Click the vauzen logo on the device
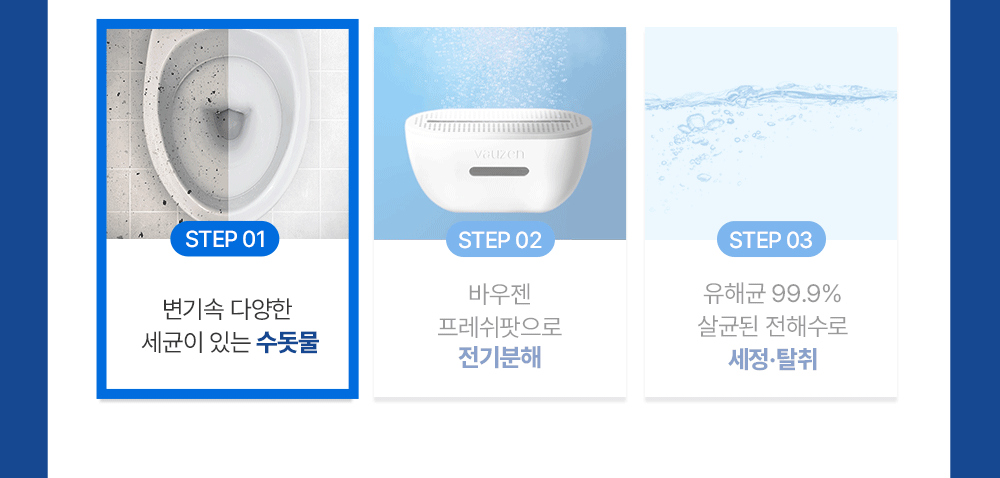The width and height of the screenshot is (1000, 478). [499, 154]
